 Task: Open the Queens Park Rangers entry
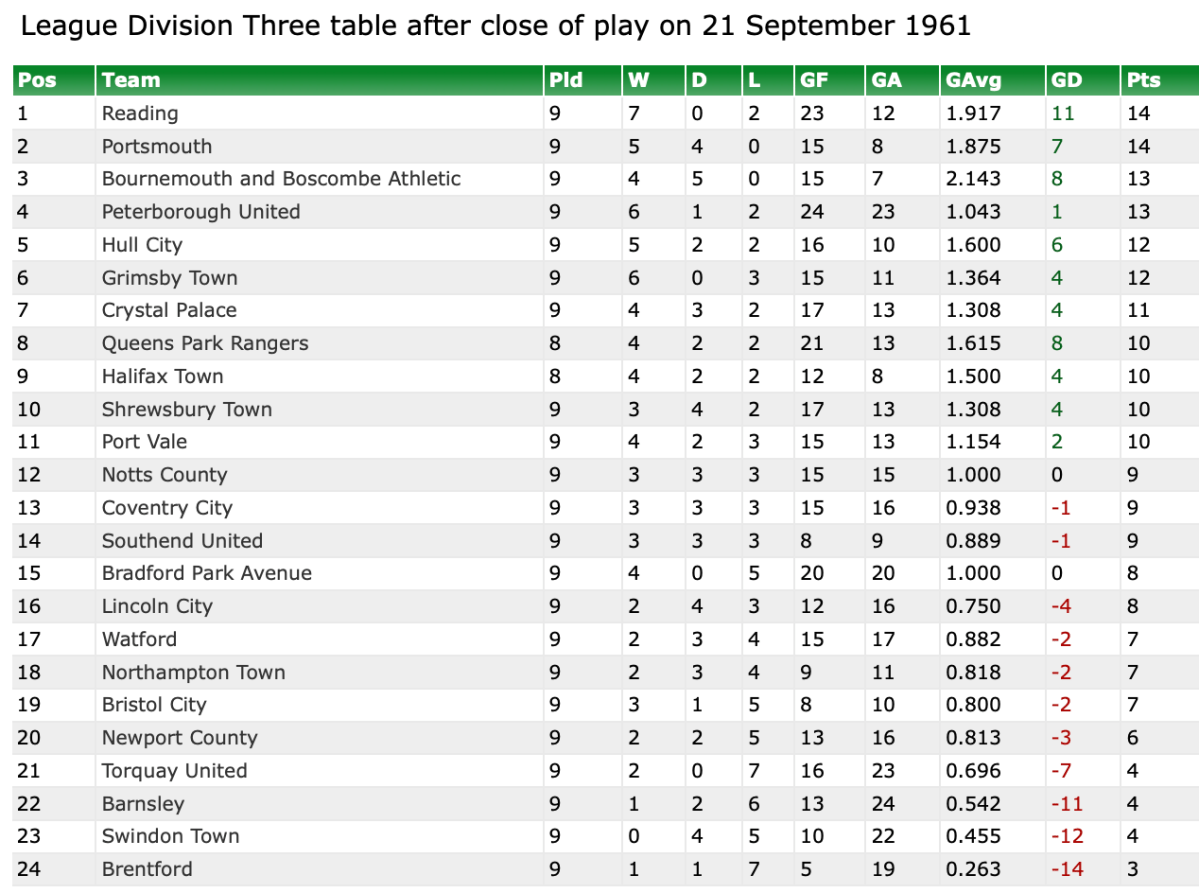205,343
